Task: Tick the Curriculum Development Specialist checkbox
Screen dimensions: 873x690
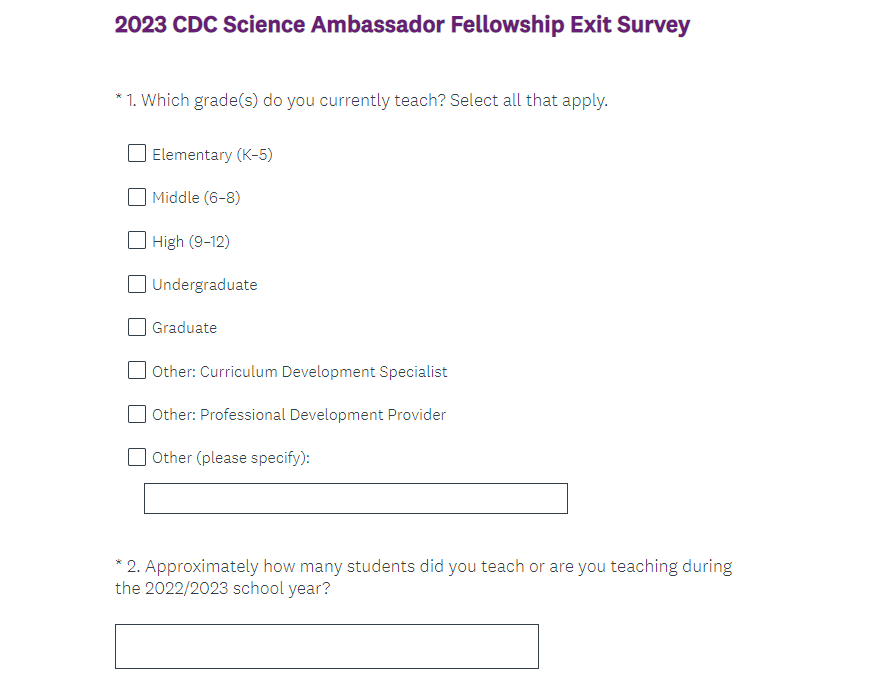Action: (x=137, y=371)
